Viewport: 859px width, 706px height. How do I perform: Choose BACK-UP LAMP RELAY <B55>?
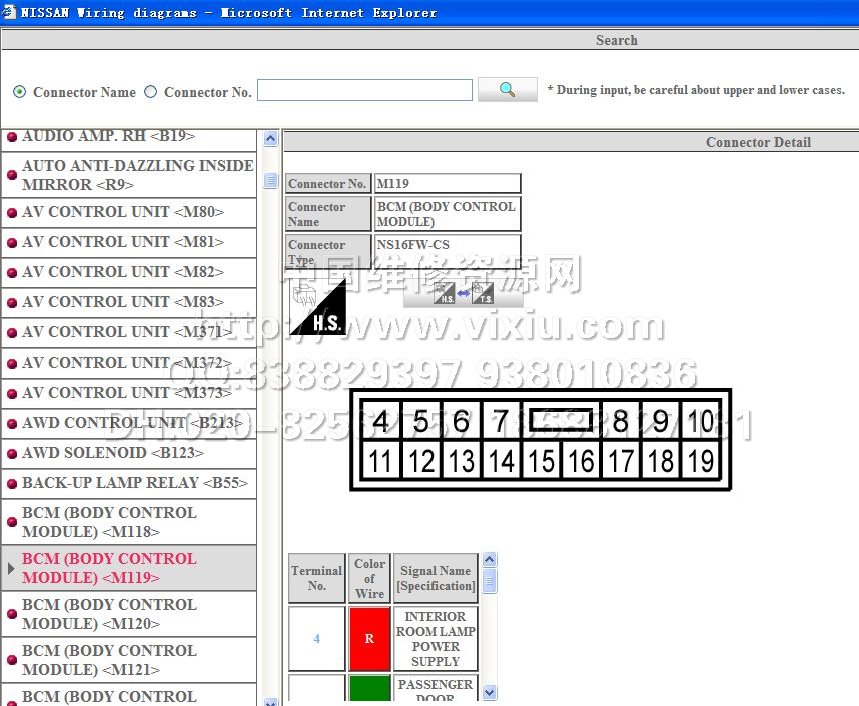[129, 484]
